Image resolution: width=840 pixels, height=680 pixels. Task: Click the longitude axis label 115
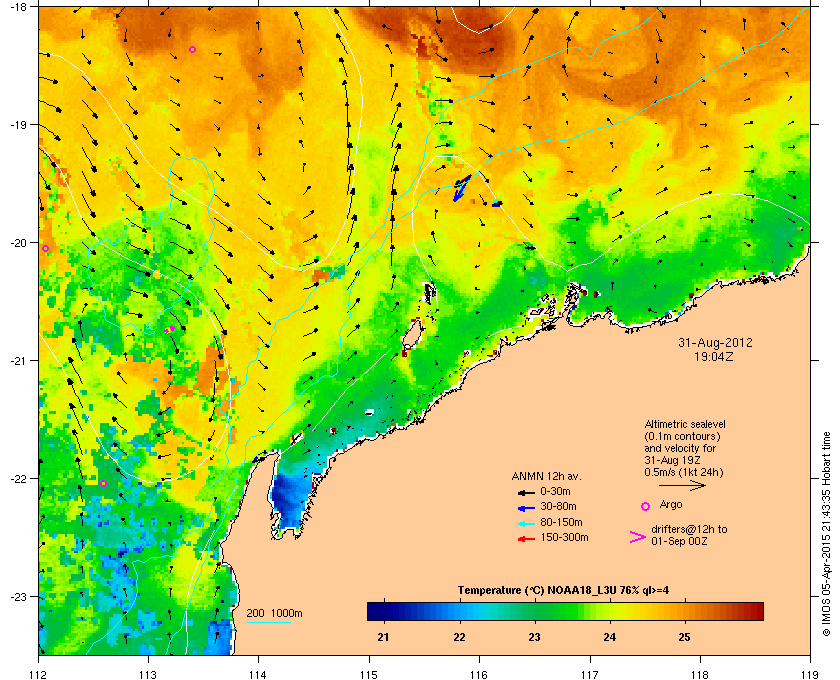369,675
